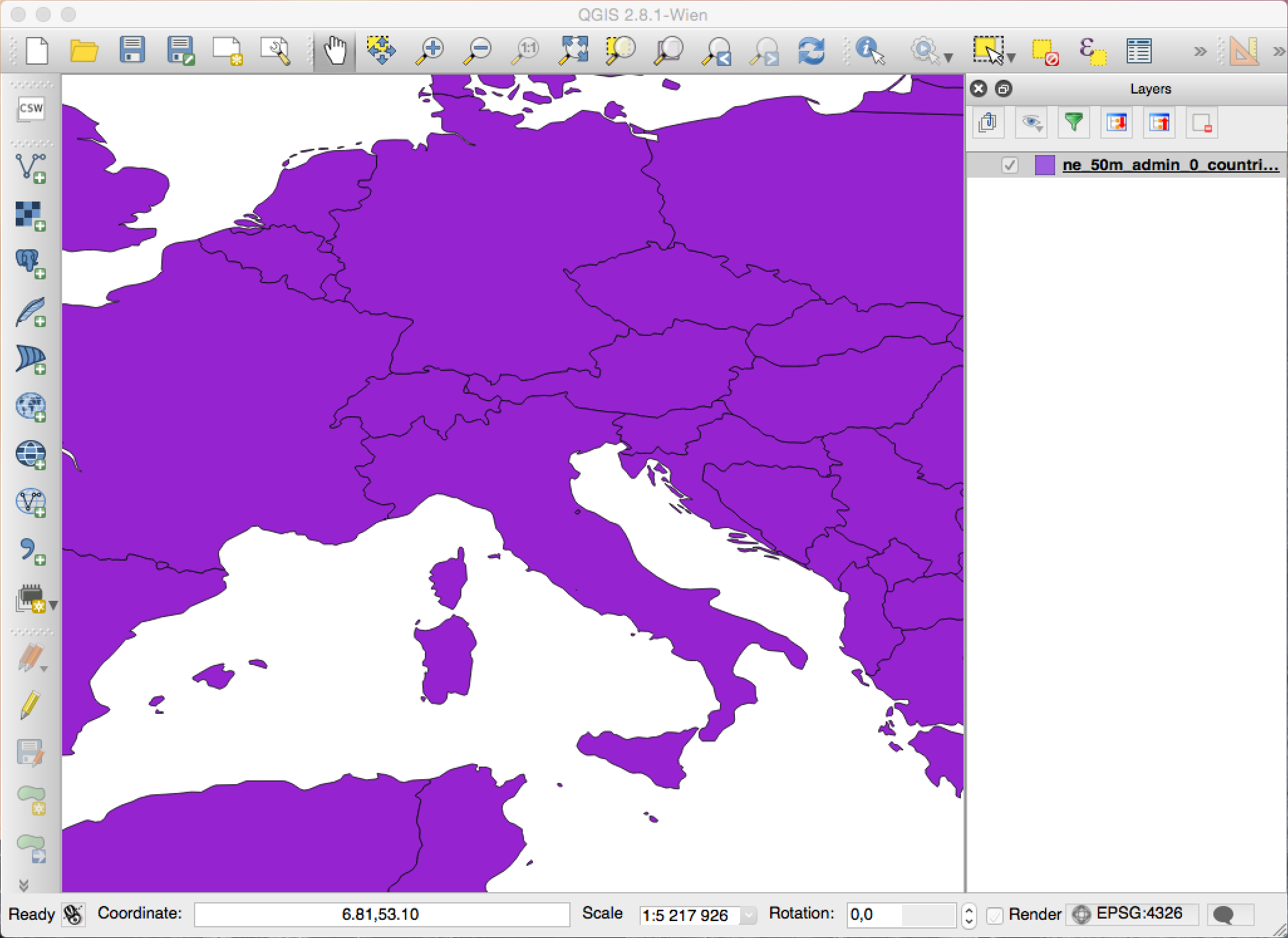
Task: Open the Scale dropdown arrow
Action: 748,915
